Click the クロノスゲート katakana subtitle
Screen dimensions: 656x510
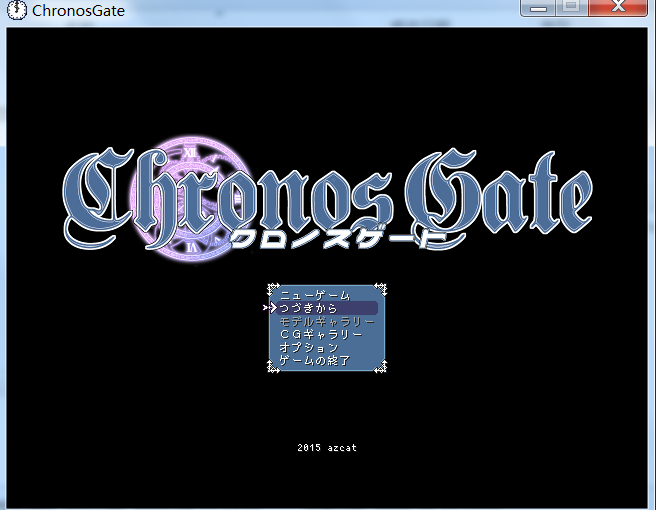(x=335, y=239)
